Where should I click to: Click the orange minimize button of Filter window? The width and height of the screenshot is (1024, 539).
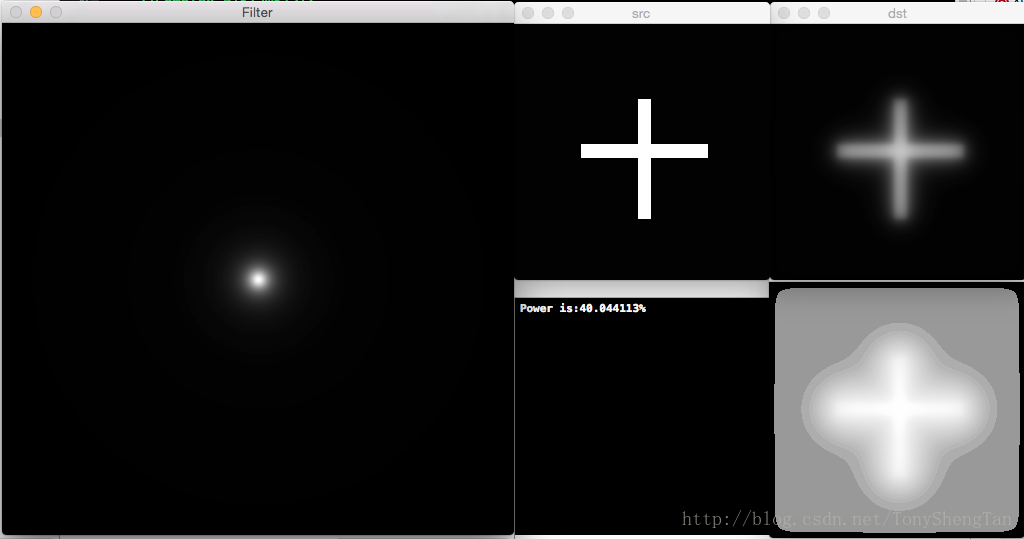click(x=36, y=13)
